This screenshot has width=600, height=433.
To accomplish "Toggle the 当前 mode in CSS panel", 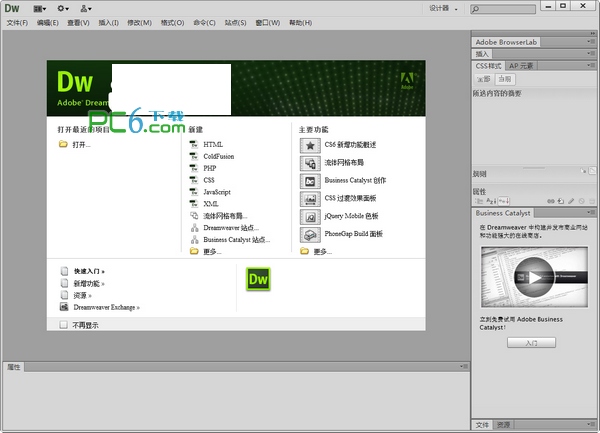I will (x=506, y=78).
